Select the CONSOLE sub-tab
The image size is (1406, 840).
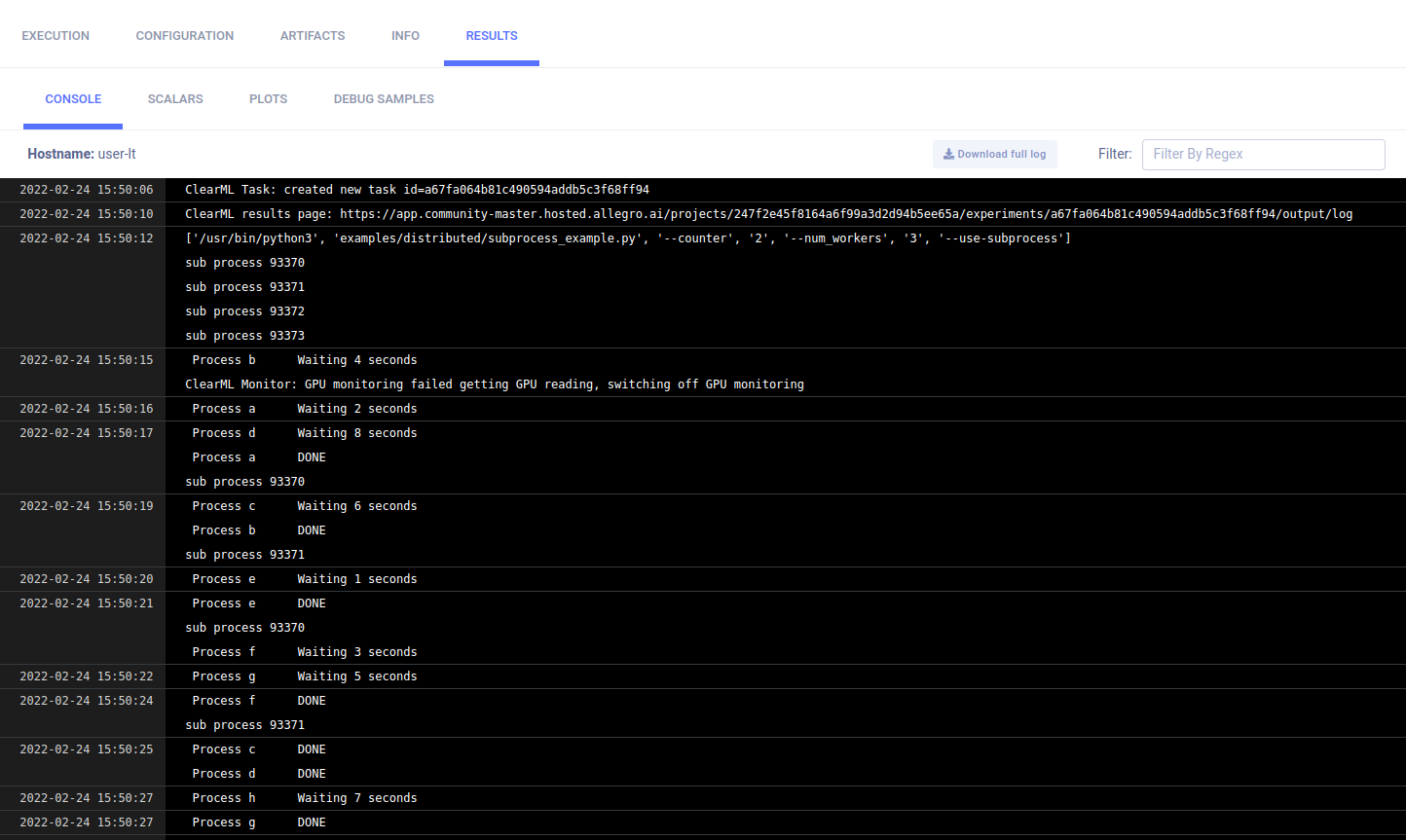[73, 99]
